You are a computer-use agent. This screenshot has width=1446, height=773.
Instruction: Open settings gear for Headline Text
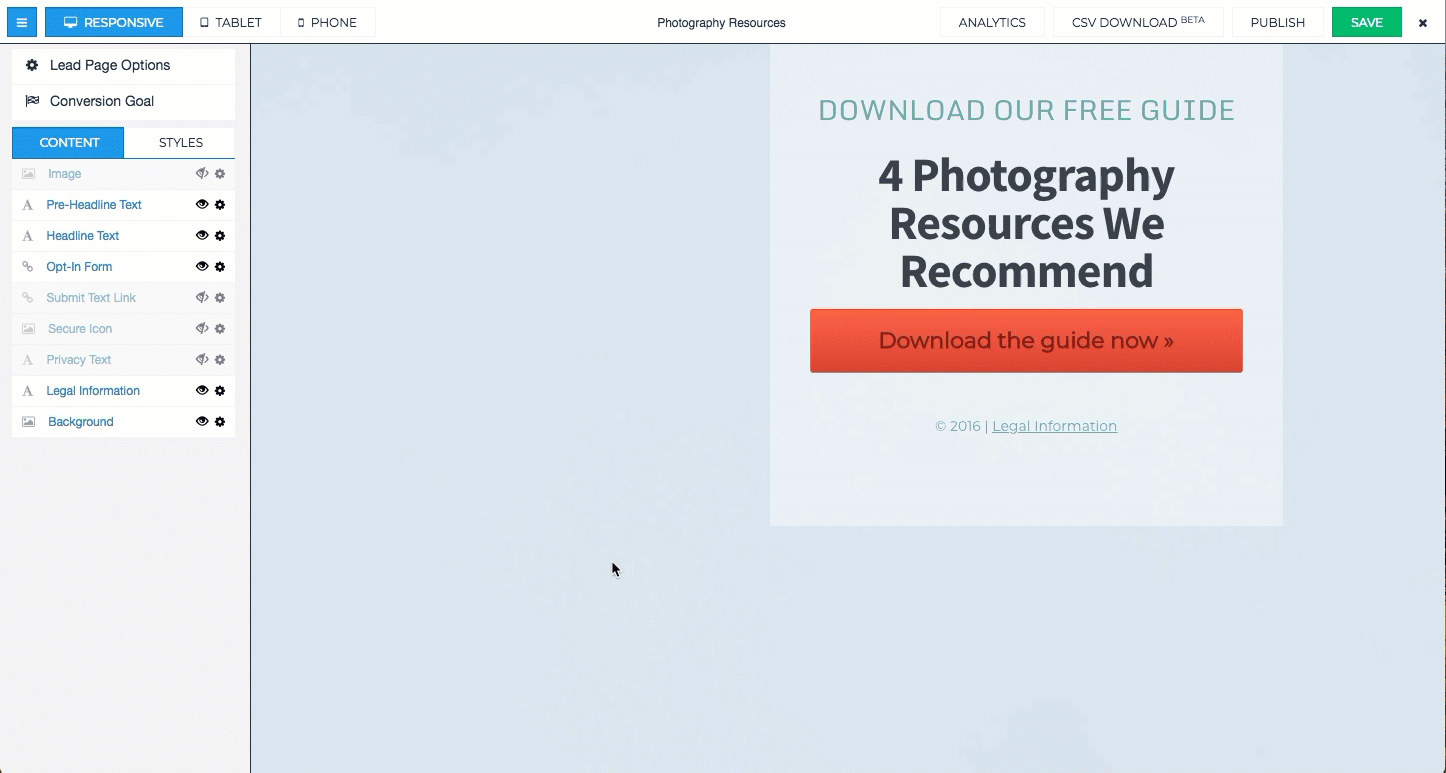tap(220, 235)
